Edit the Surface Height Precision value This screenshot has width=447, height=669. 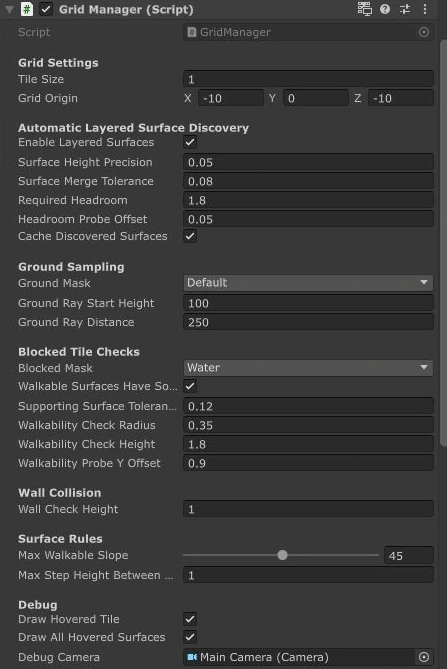pos(308,162)
